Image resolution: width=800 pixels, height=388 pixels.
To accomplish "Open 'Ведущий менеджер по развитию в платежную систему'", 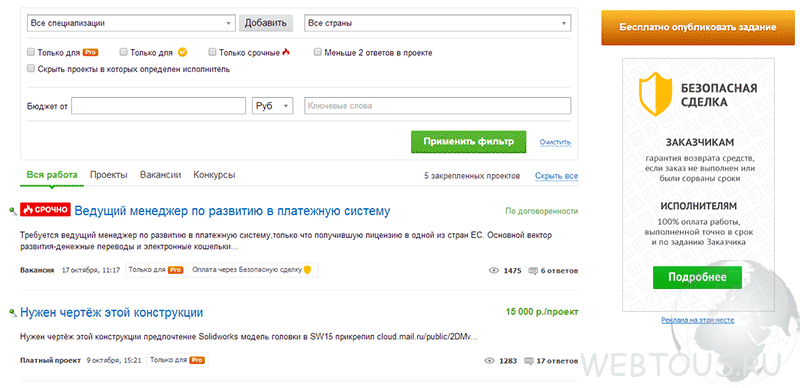I will pyautogui.click(x=233, y=210).
